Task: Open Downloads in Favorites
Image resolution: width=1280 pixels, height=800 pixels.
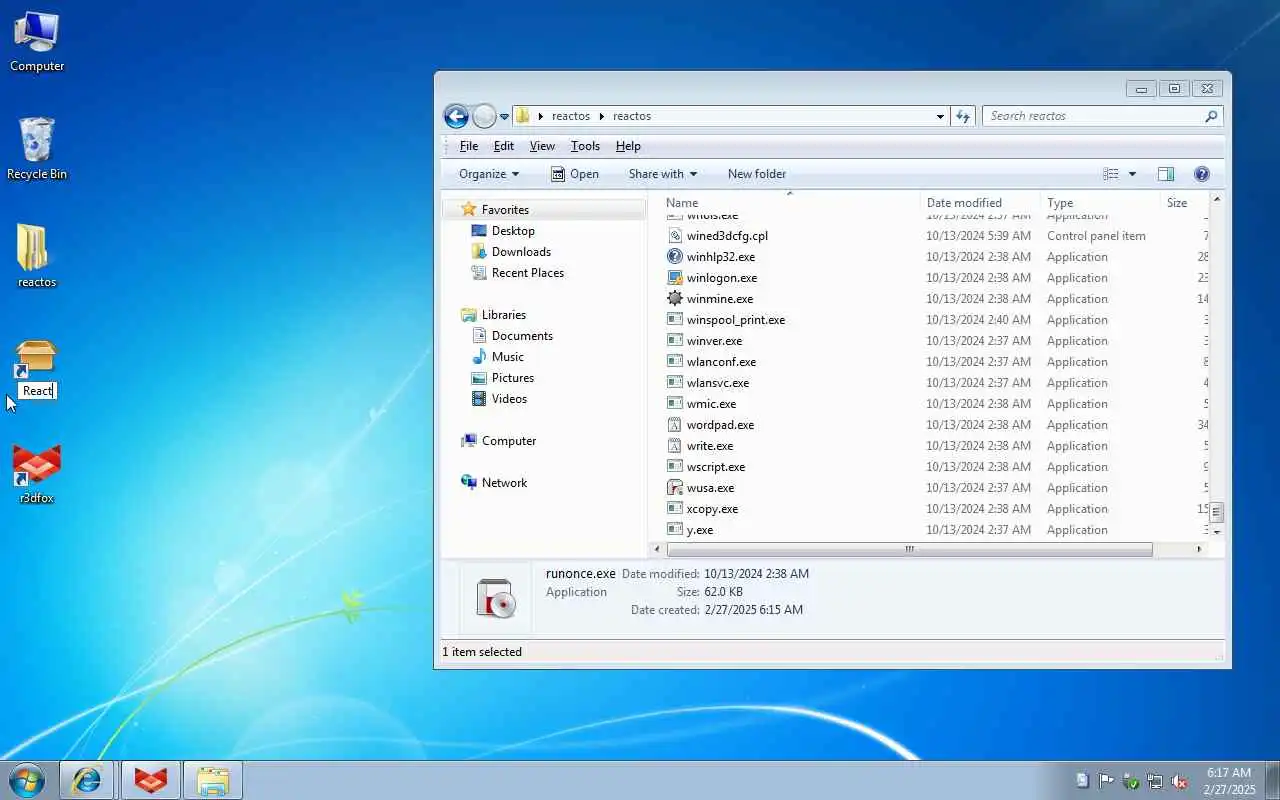Action: pyautogui.click(x=521, y=252)
